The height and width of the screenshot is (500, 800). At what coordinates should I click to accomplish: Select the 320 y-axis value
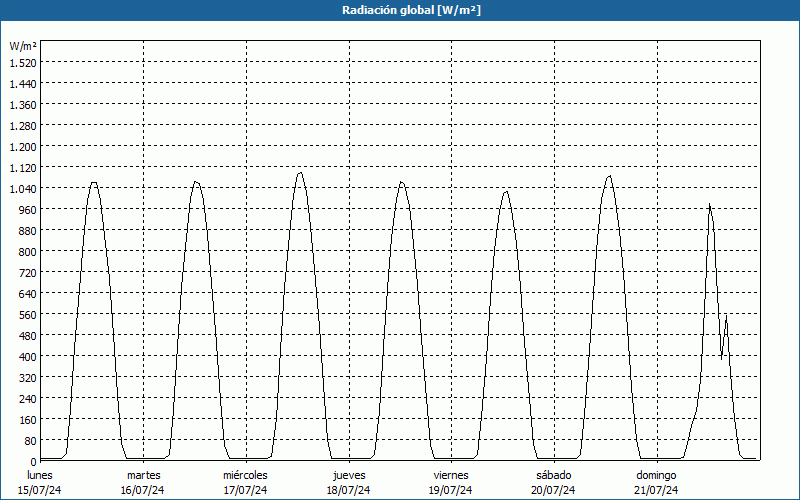pos(29,378)
